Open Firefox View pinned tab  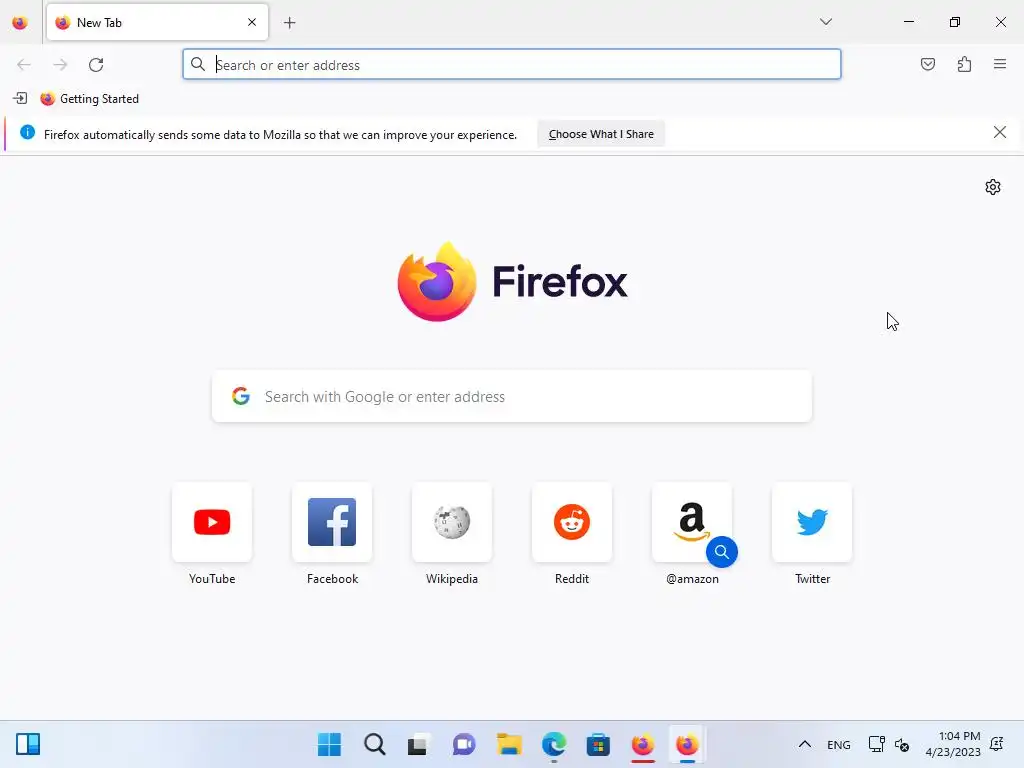[x=20, y=23]
